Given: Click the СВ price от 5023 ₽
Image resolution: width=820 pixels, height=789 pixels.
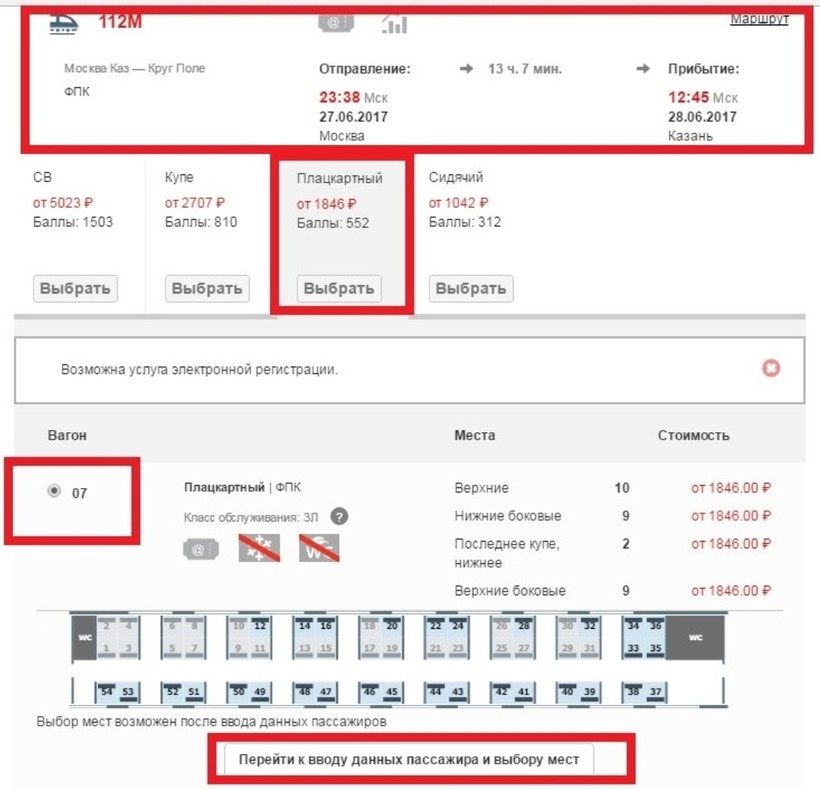Looking at the screenshot, I should click(x=63, y=203).
